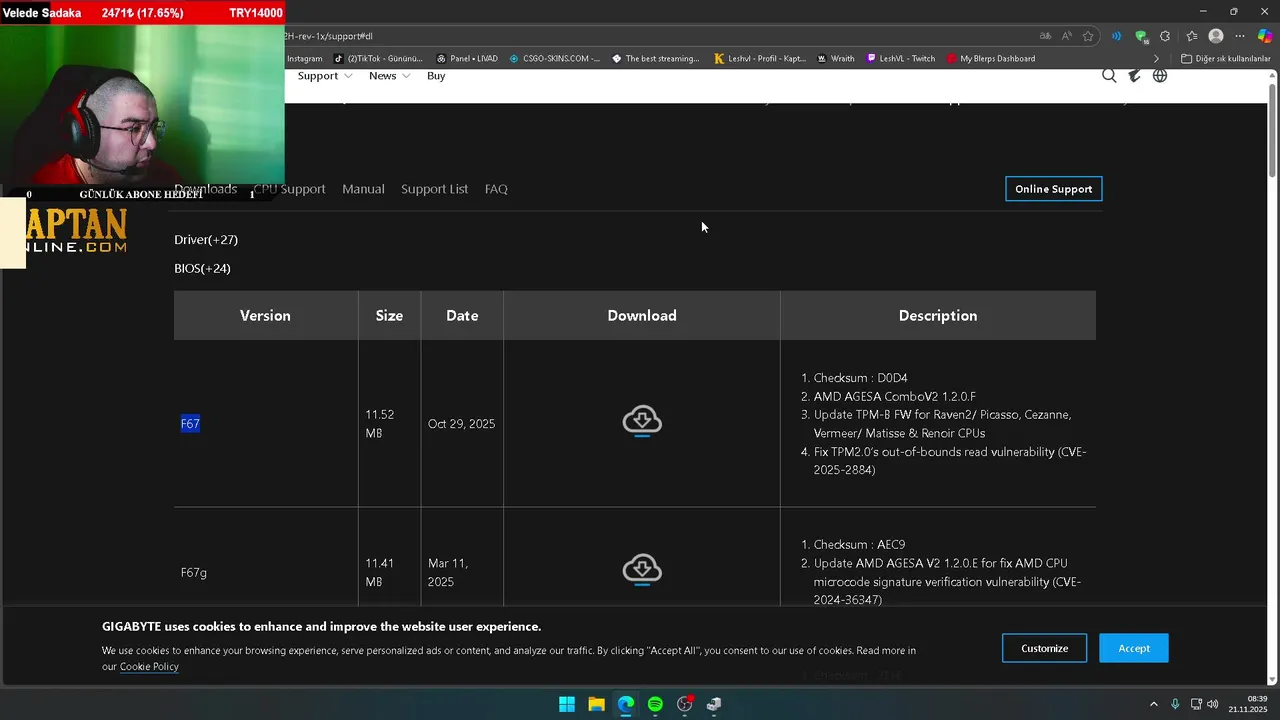Screen dimensions: 1280x720
Task: Expand the Support menu in Gigabyte header
Action: [325, 76]
